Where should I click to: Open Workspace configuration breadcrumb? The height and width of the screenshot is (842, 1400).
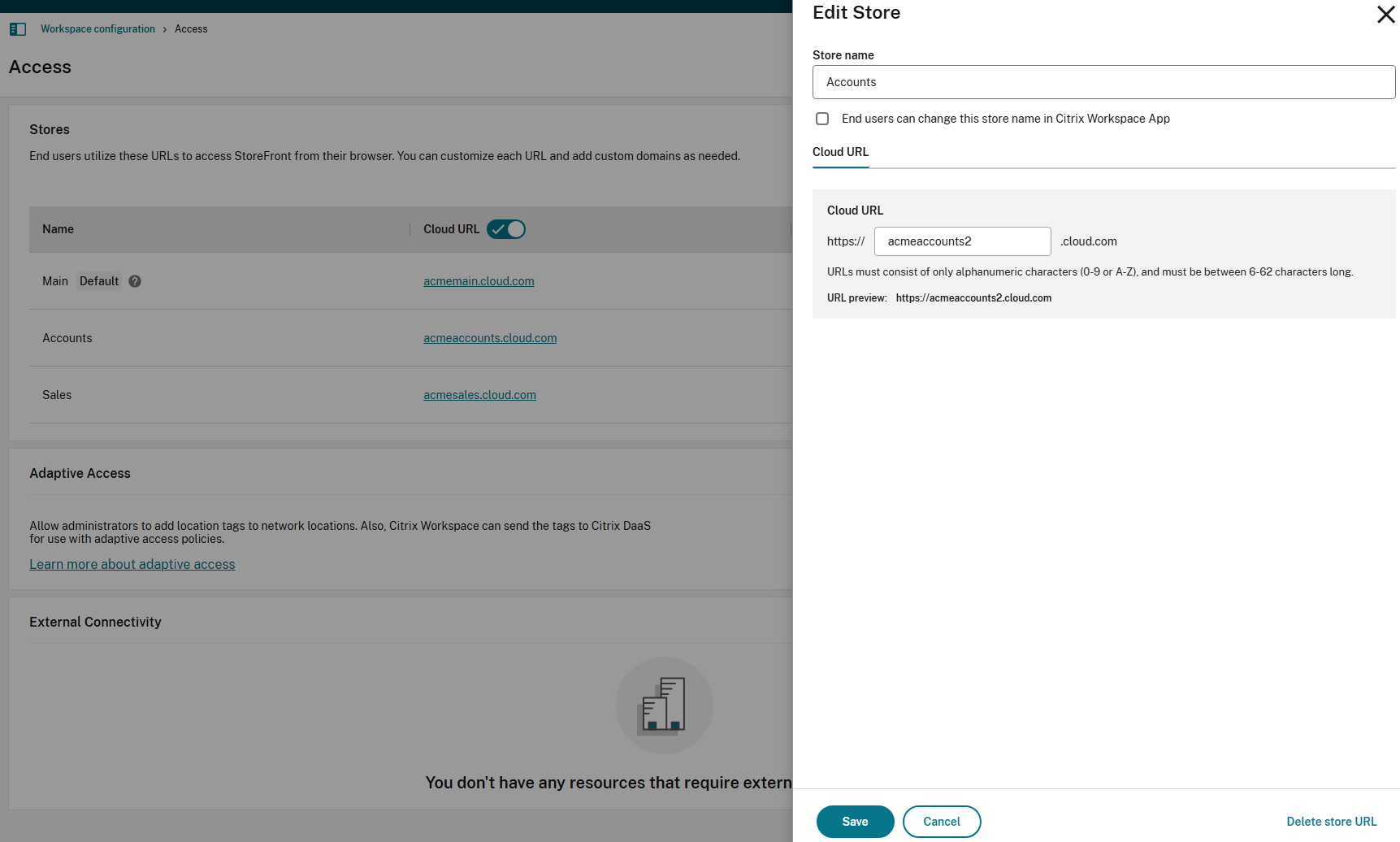pyautogui.click(x=98, y=29)
